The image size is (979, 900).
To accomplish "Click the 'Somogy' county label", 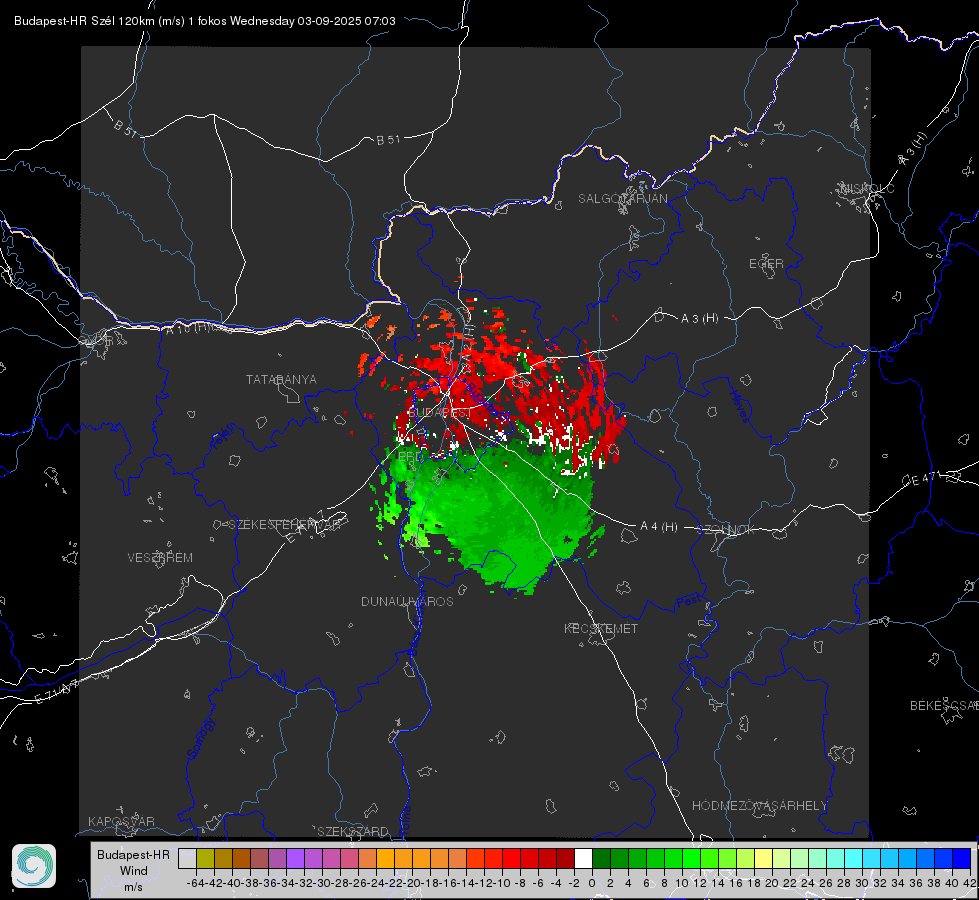I will [201, 738].
